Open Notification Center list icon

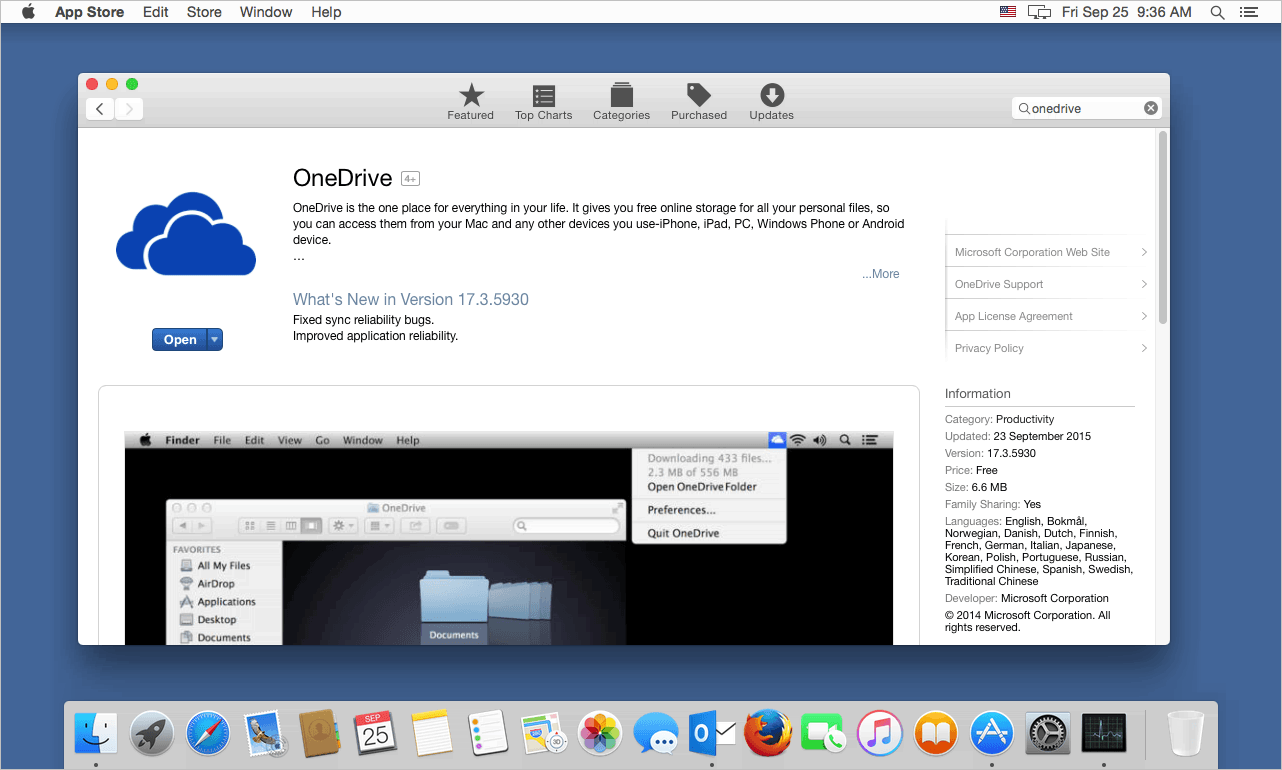click(x=1248, y=12)
